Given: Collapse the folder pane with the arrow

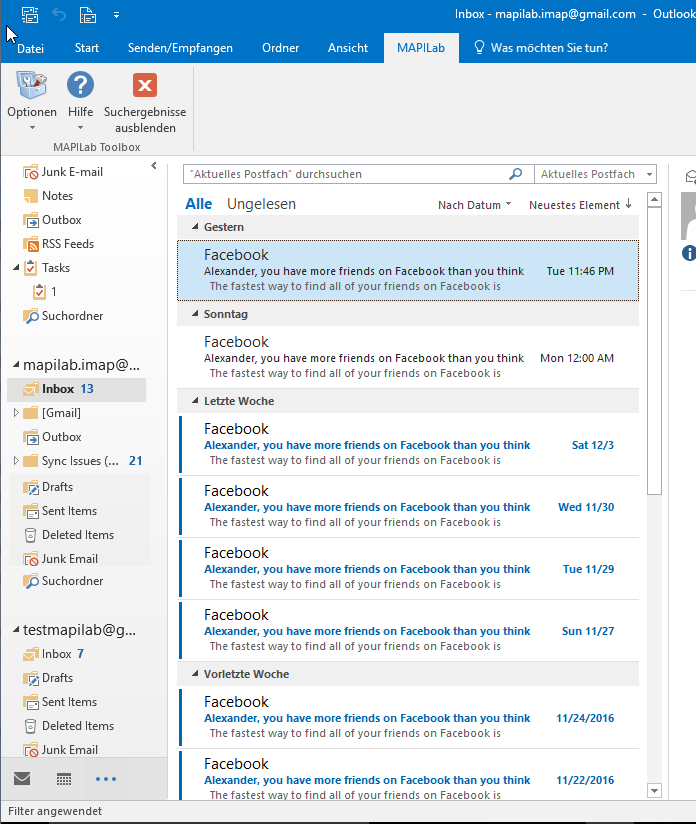Looking at the screenshot, I should [x=153, y=166].
